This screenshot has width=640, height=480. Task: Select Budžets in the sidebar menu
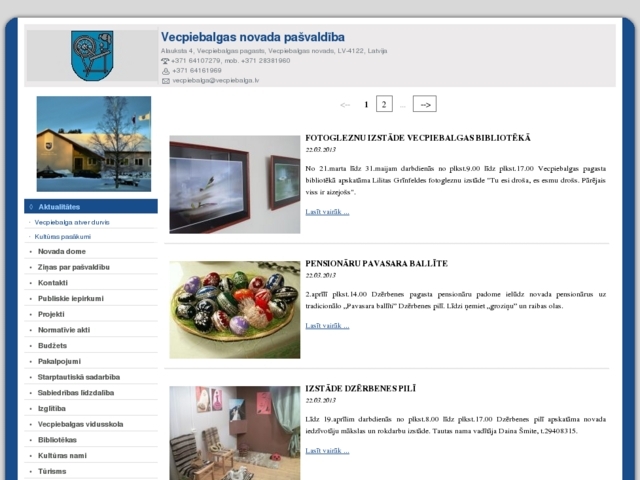52,345
